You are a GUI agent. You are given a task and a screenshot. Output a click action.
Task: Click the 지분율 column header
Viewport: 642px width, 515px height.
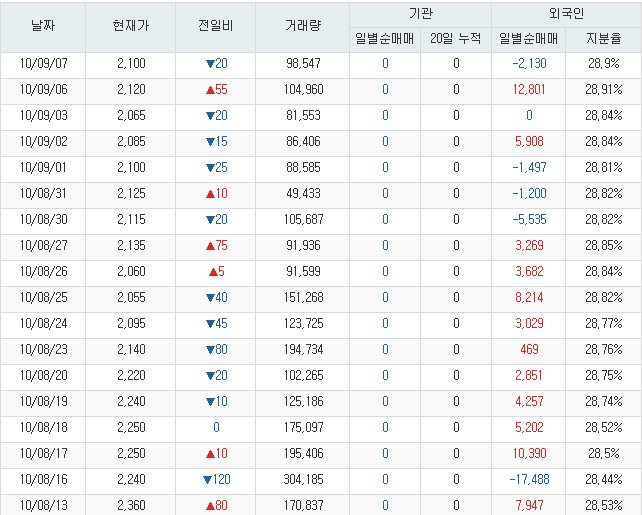point(604,39)
